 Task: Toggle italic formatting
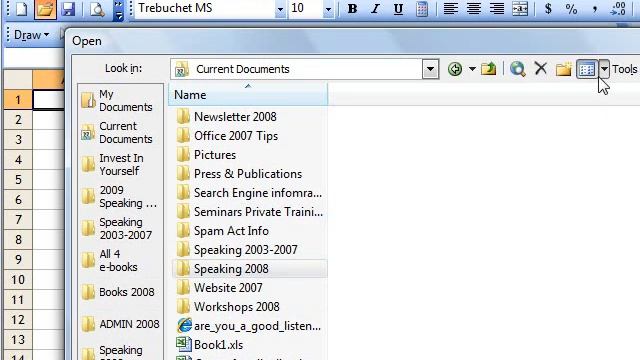click(x=375, y=9)
